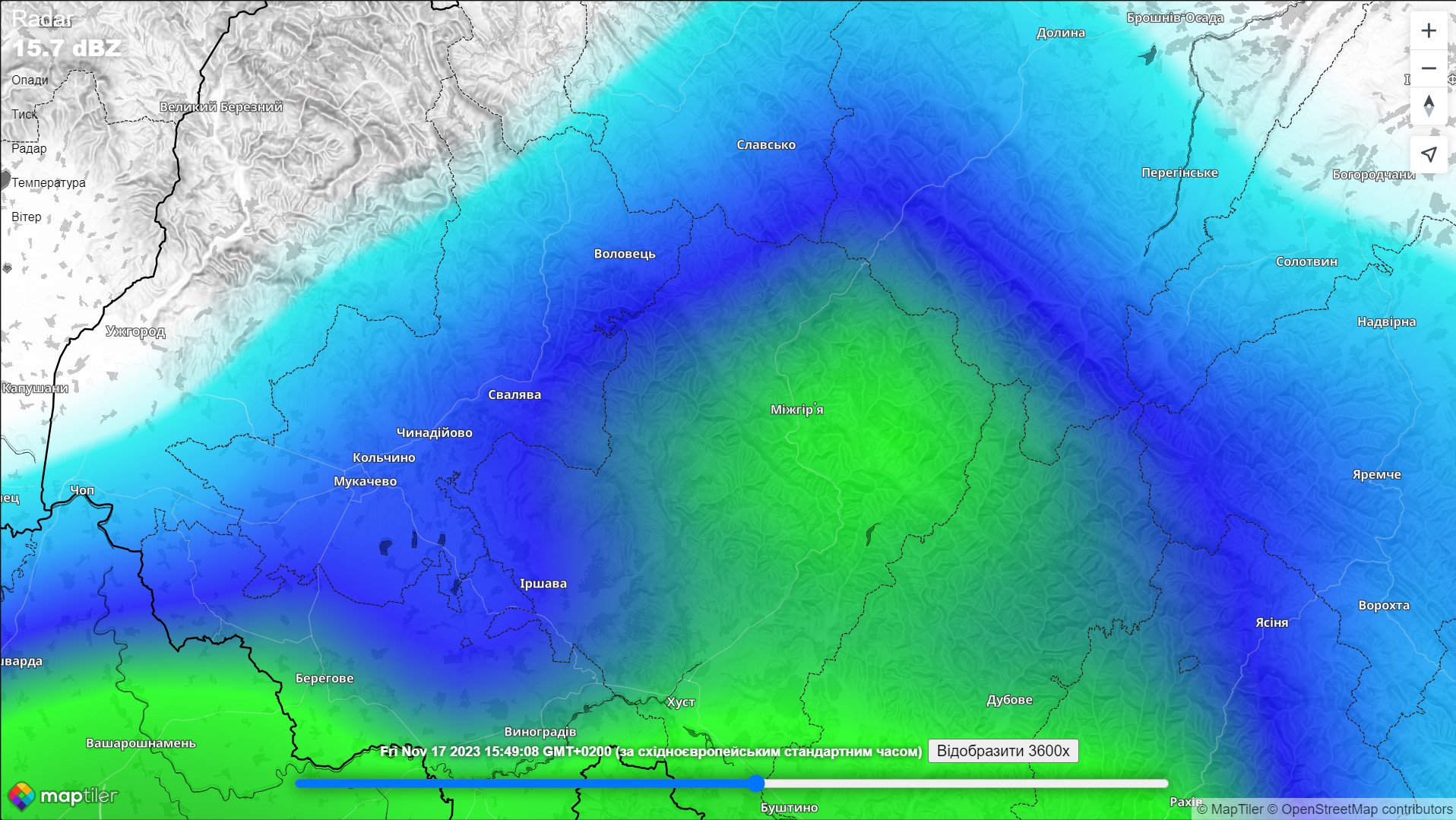Click the Воловець town label
1456x820 pixels.
pos(625,254)
